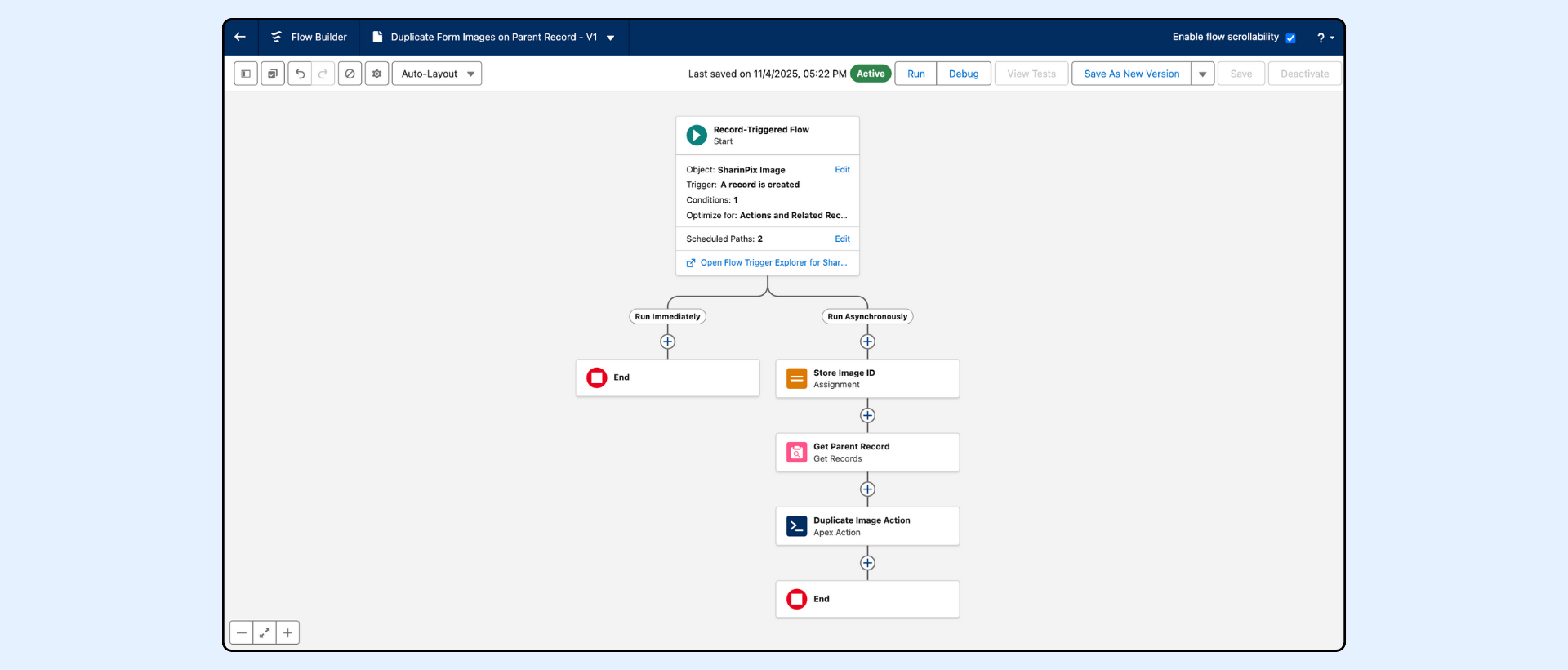Click the Debug button
1568x670 pixels.
pos(964,74)
